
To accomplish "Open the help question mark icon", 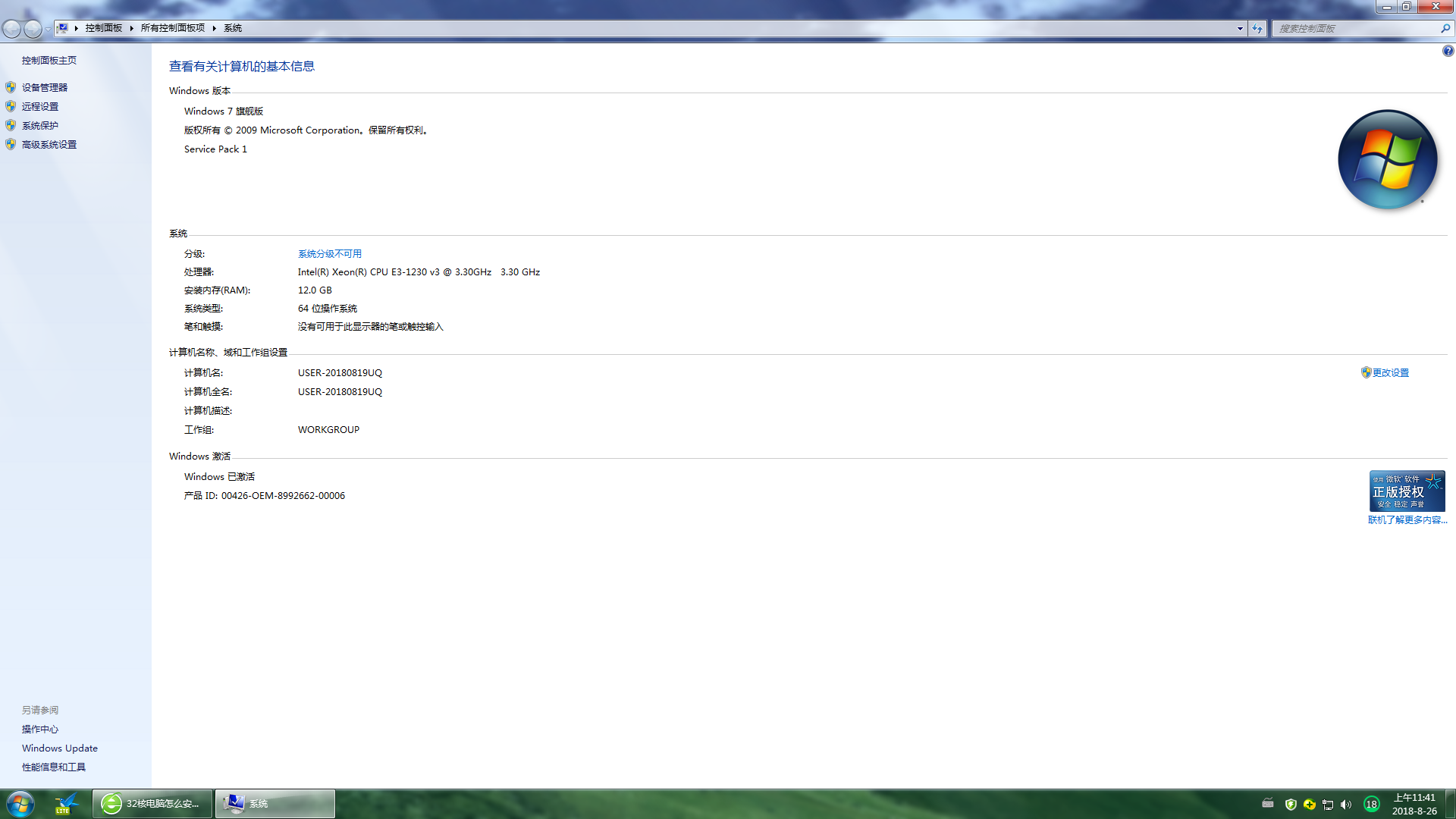I will [1448, 51].
